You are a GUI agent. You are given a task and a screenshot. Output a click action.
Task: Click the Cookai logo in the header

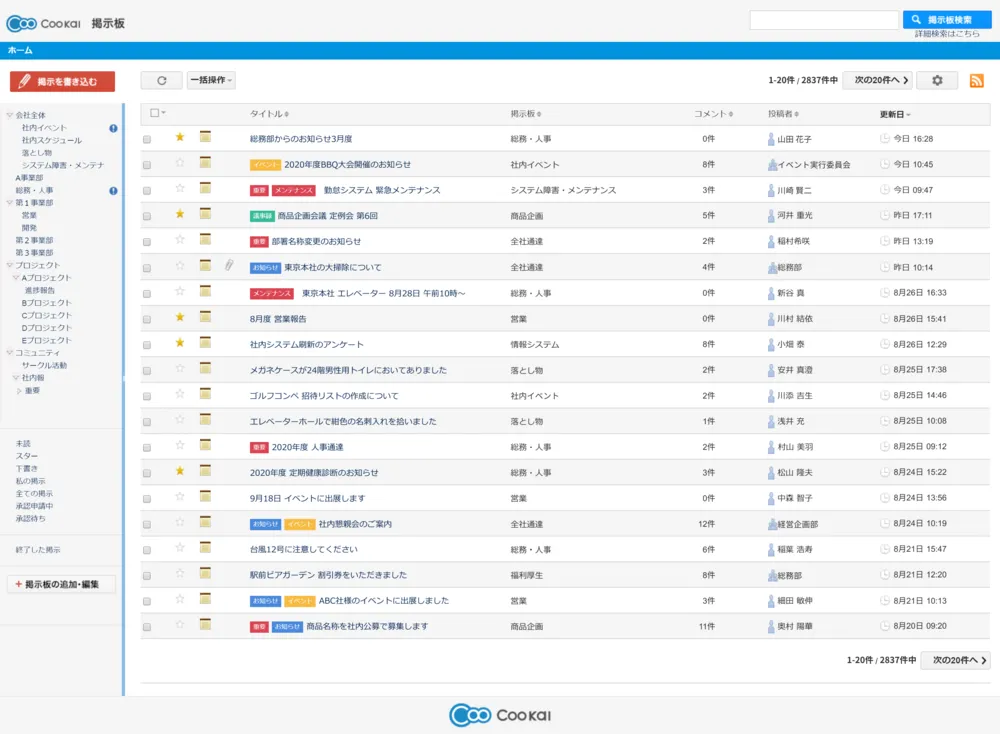point(43,24)
